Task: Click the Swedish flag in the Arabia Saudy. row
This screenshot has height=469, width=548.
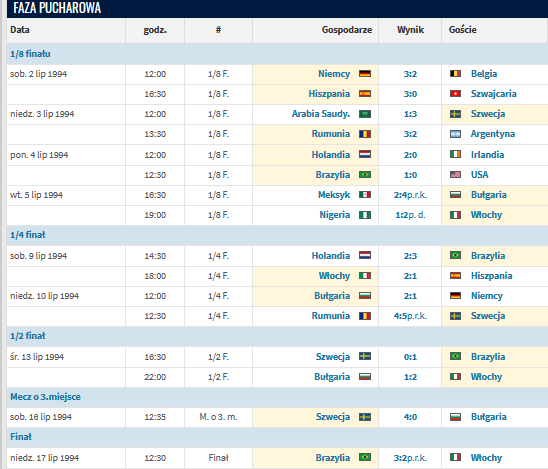Action: point(455,114)
